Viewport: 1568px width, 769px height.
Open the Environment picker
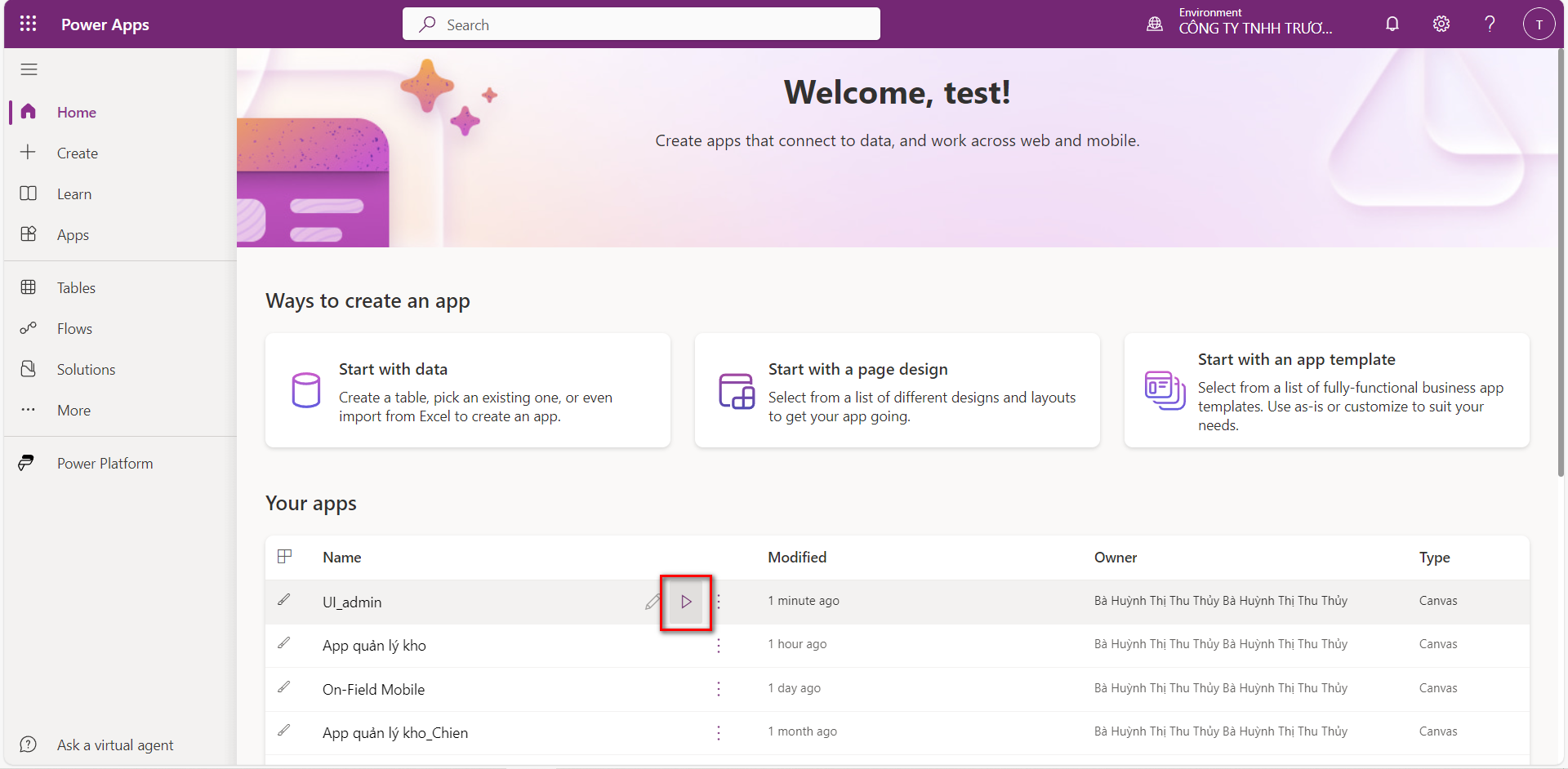(x=1241, y=24)
